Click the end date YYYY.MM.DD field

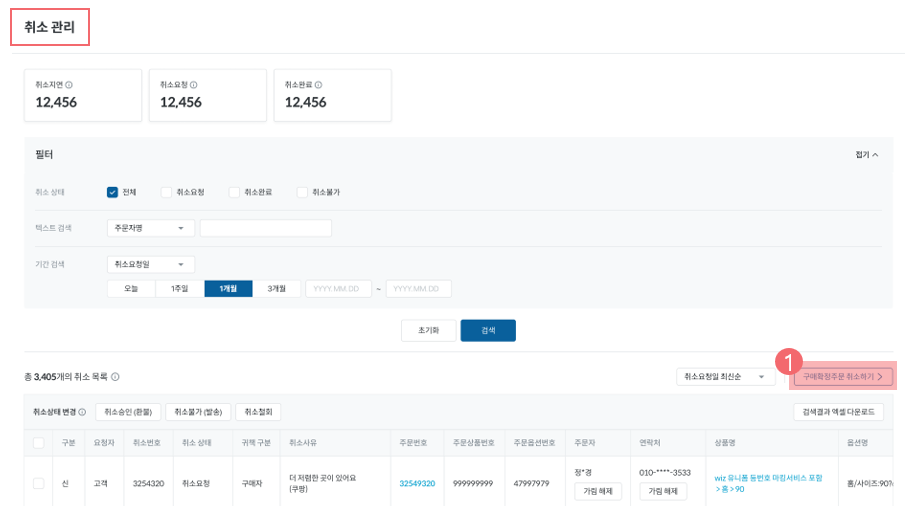click(418, 288)
